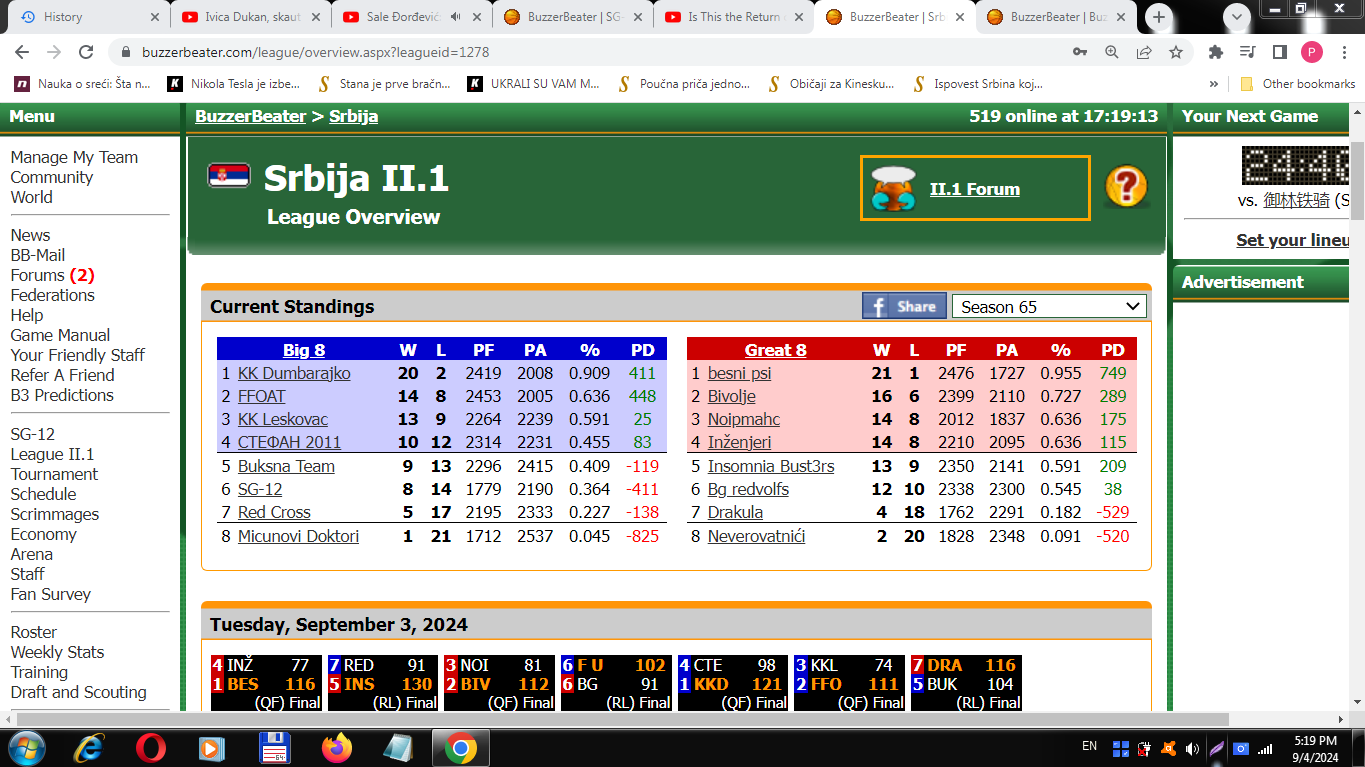Close the History tab
The height and width of the screenshot is (767, 1365).
[x=154, y=17]
